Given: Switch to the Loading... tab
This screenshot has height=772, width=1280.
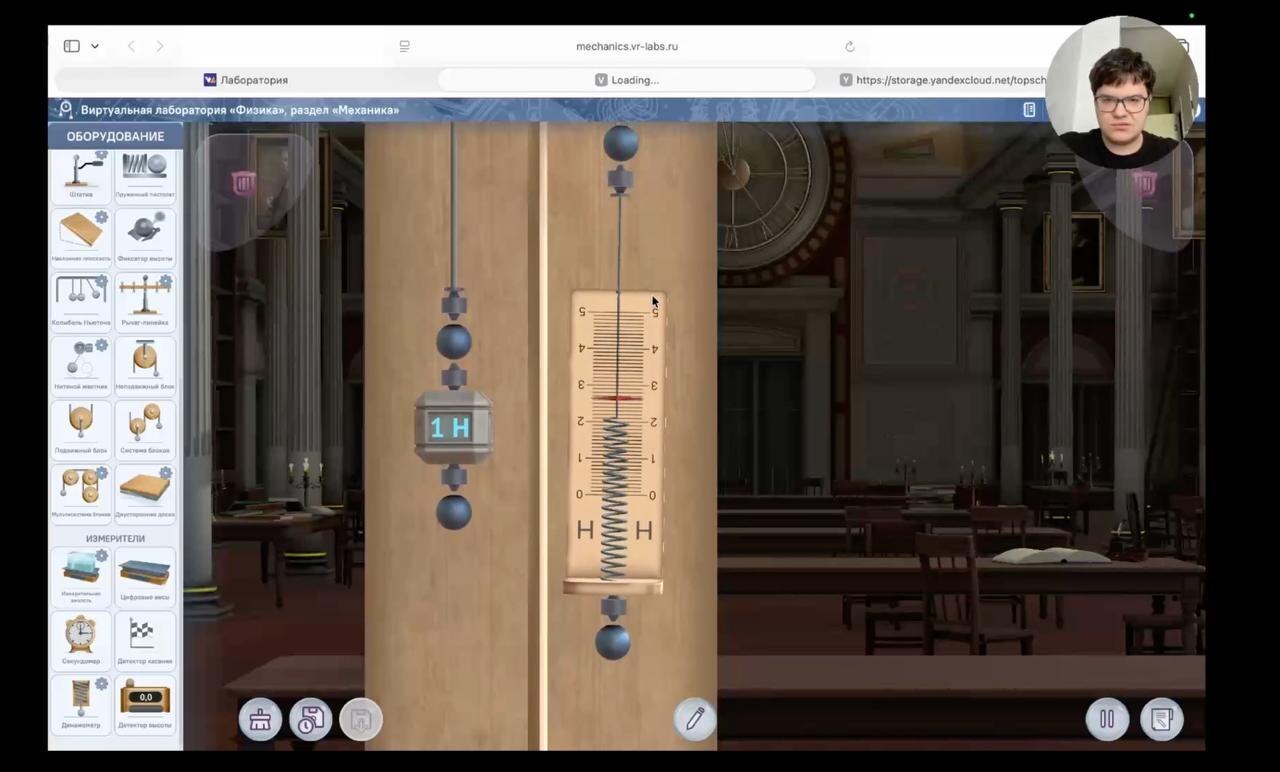Looking at the screenshot, I should [x=627, y=80].
